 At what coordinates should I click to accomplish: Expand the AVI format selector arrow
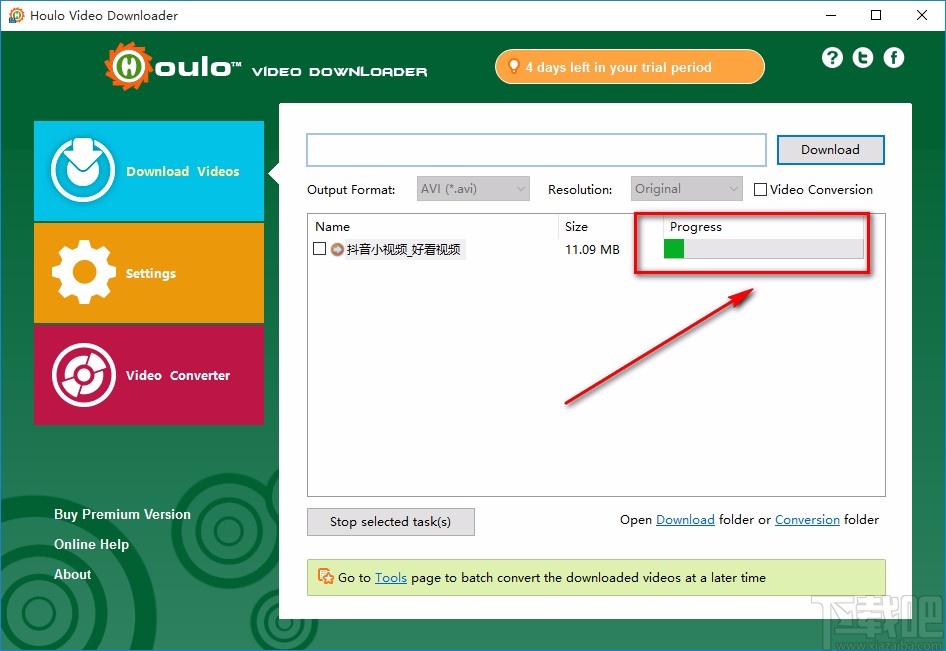[x=520, y=188]
